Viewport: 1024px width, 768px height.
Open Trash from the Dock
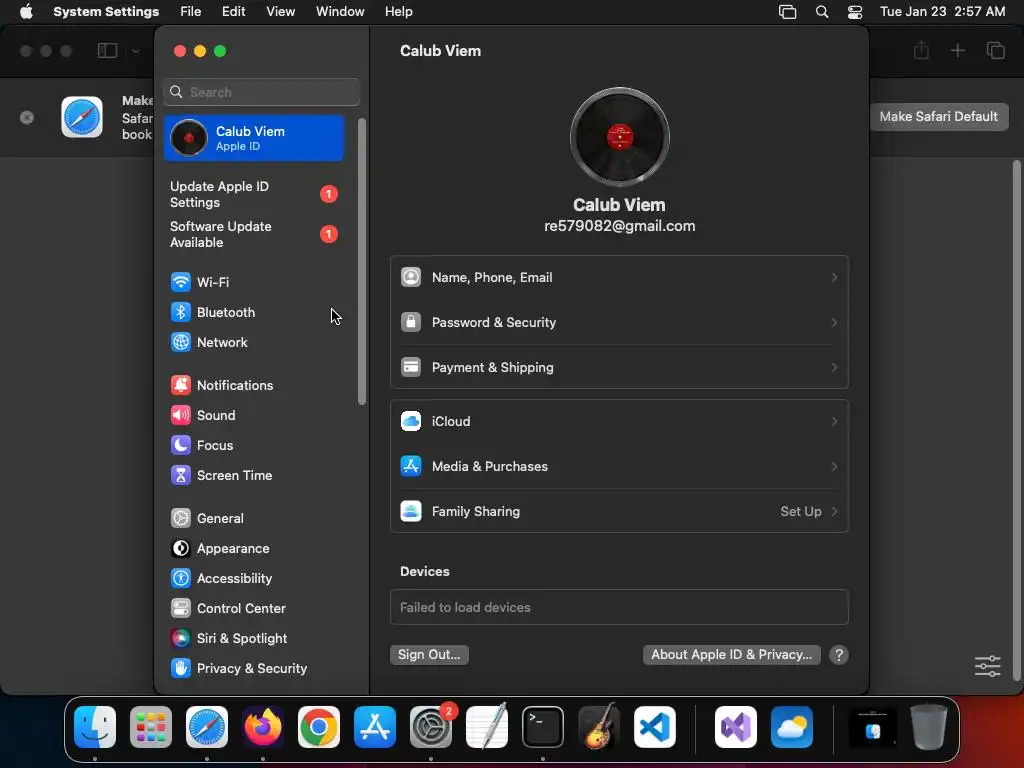click(929, 727)
